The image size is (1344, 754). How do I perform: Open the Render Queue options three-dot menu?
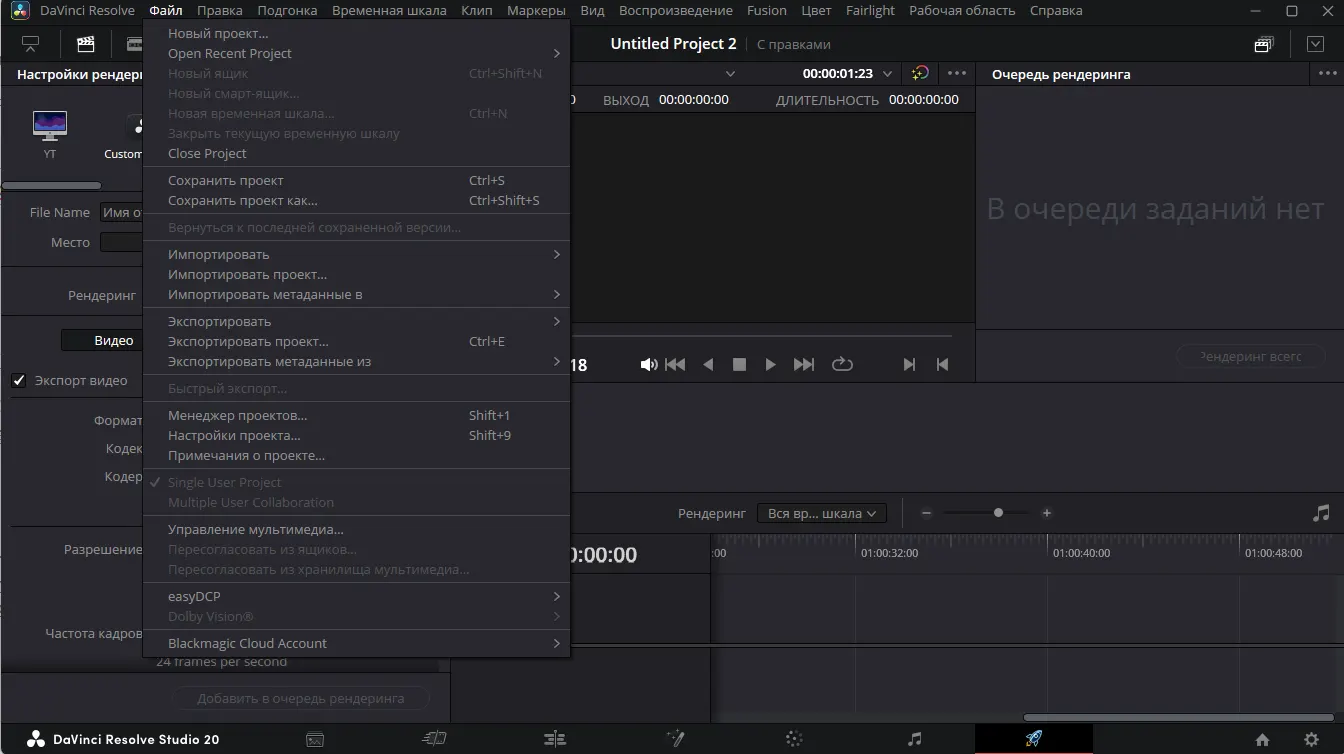[x=1327, y=74]
